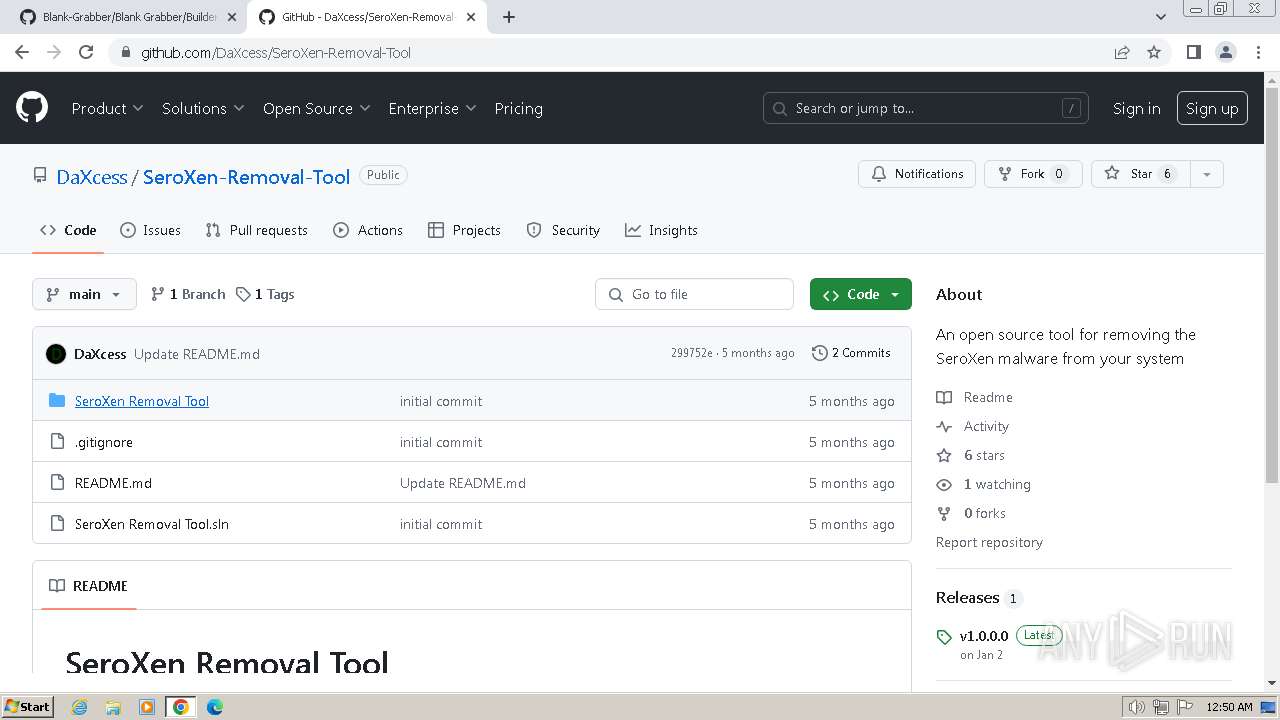The width and height of the screenshot is (1280, 720).
Task: Expand the star lists dropdown arrow
Action: click(1207, 174)
